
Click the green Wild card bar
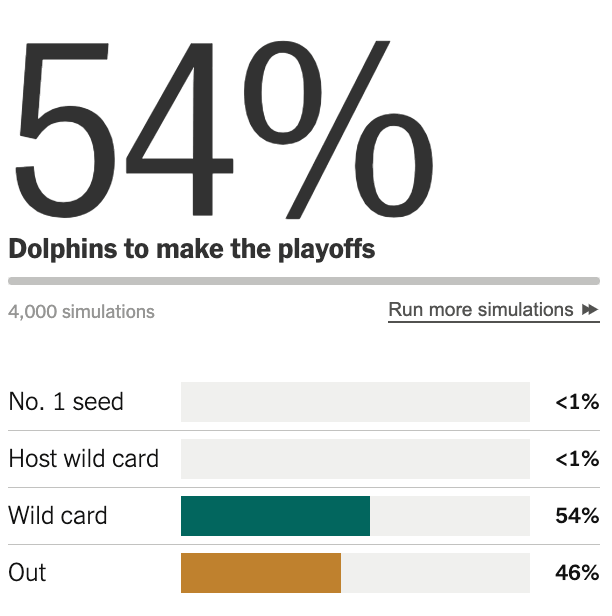pos(275,516)
